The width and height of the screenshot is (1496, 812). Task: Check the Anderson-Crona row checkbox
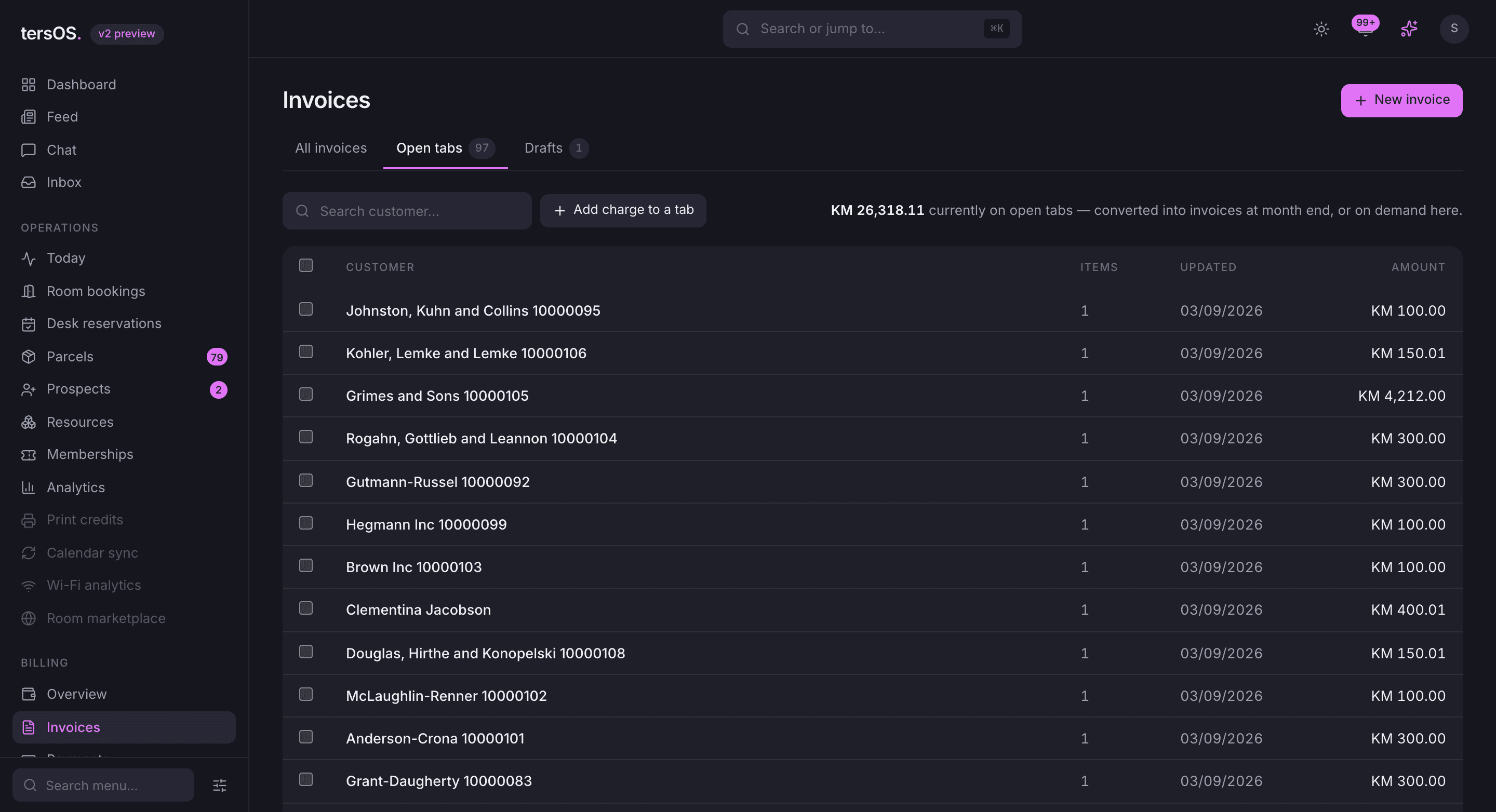[x=306, y=737]
